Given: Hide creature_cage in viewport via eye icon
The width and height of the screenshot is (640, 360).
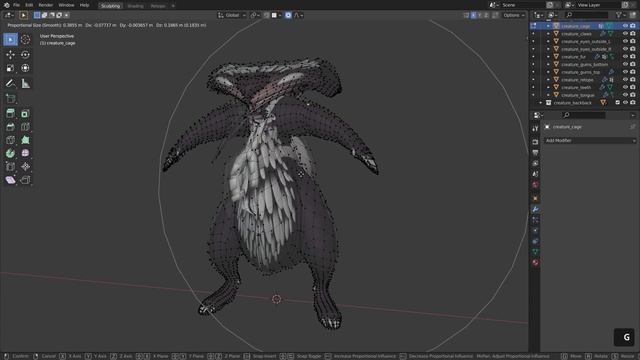Looking at the screenshot, I should point(625,26).
